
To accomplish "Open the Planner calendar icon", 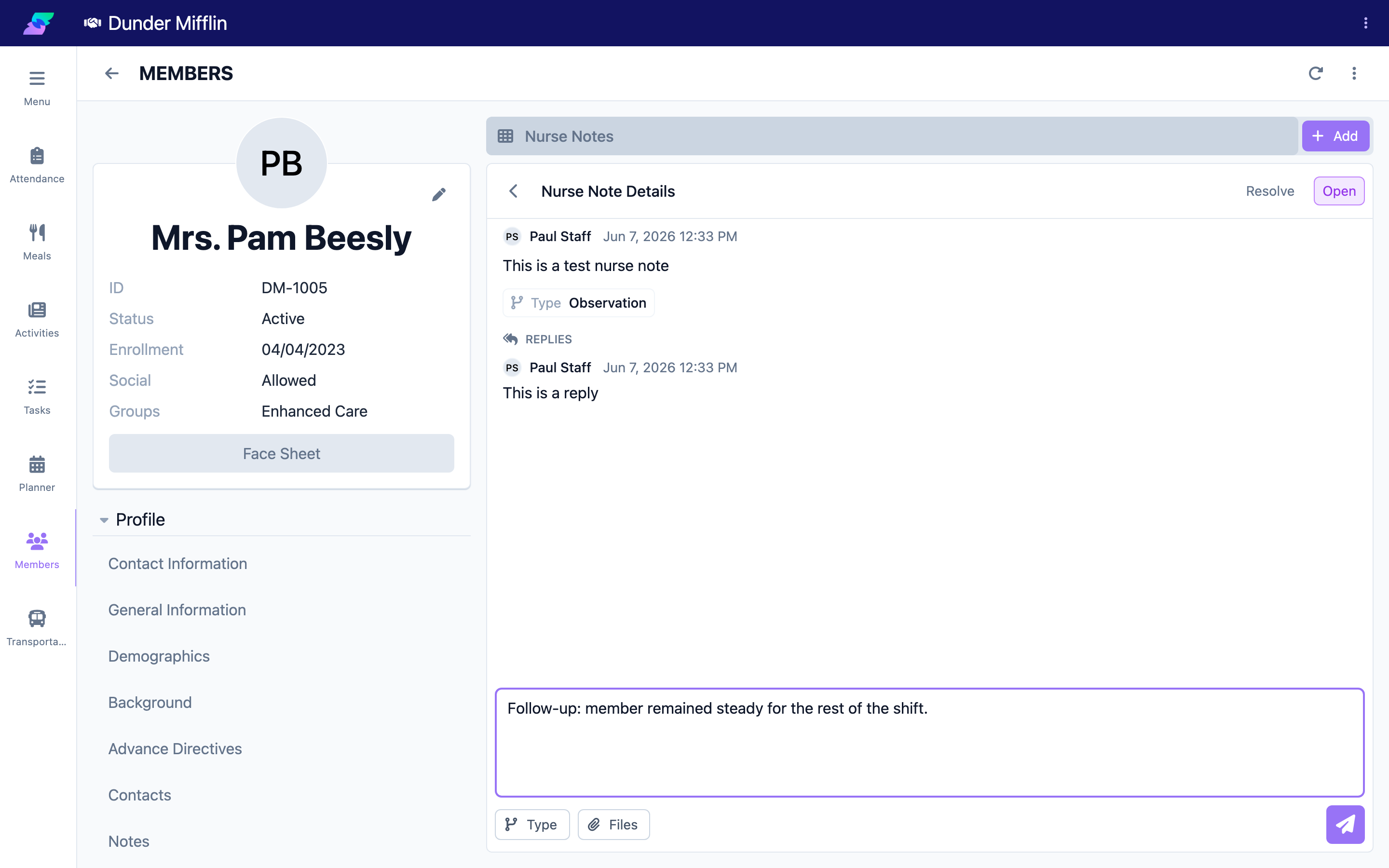I will [x=37, y=464].
